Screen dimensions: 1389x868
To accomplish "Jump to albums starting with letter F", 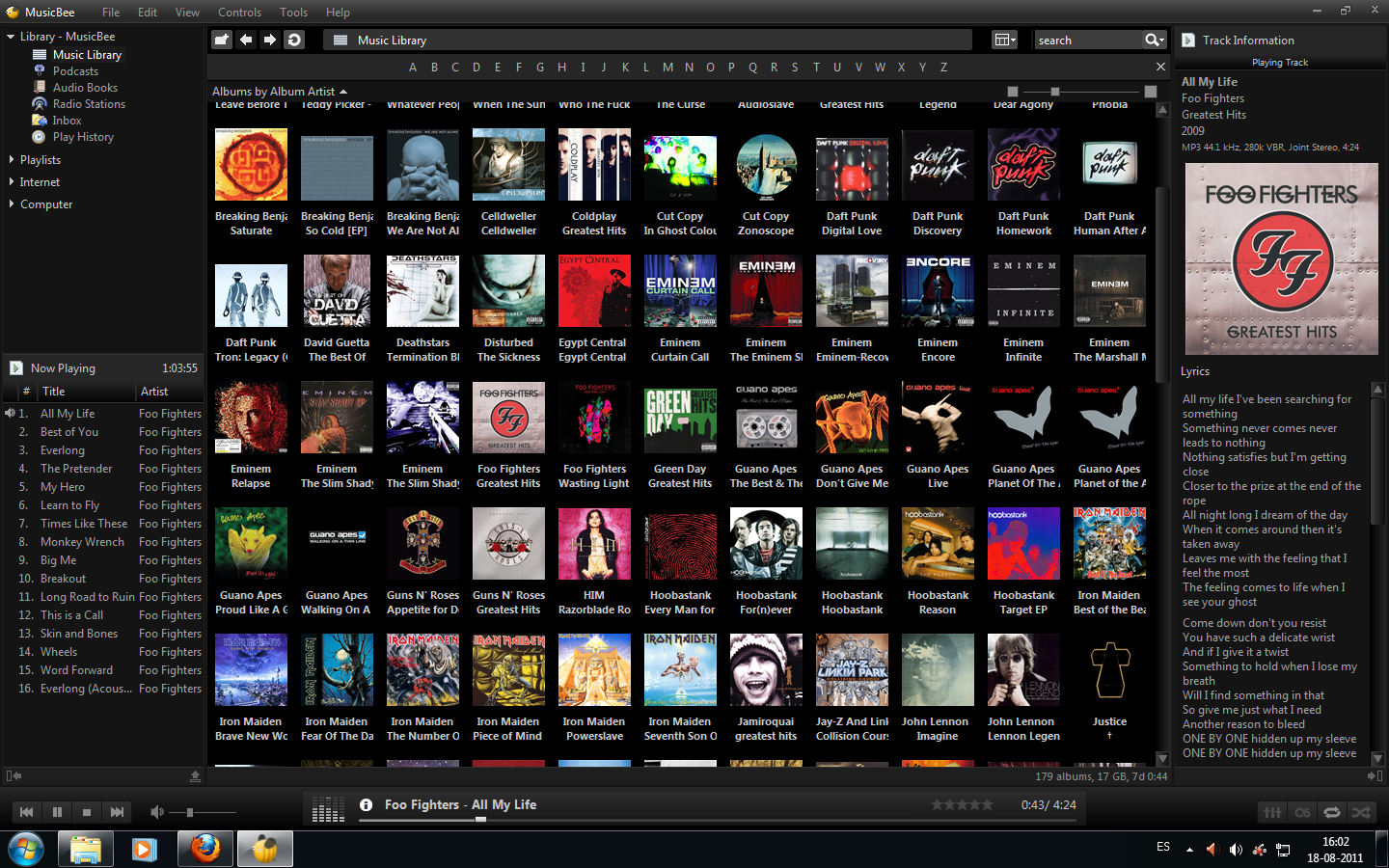I will click(x=518, y=67).
